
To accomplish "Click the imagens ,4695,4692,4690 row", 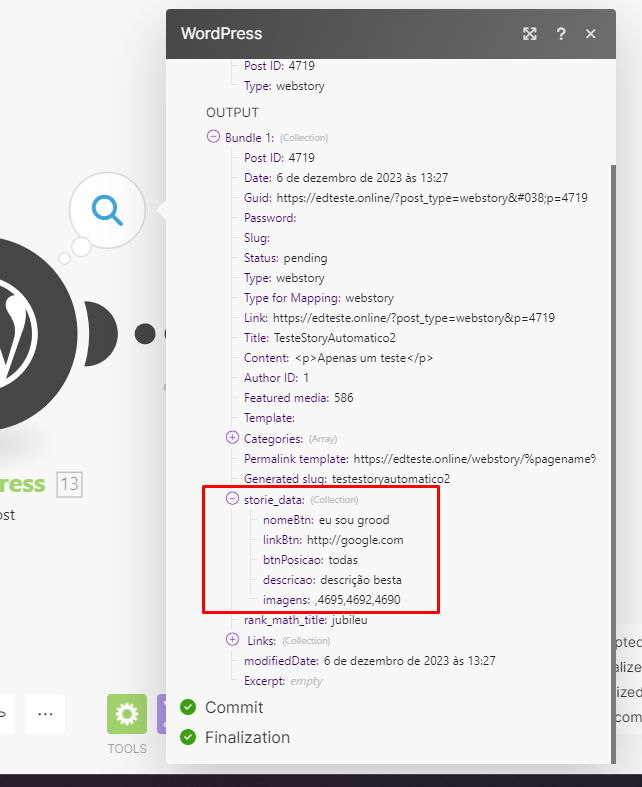I will [x=332, y=600].
